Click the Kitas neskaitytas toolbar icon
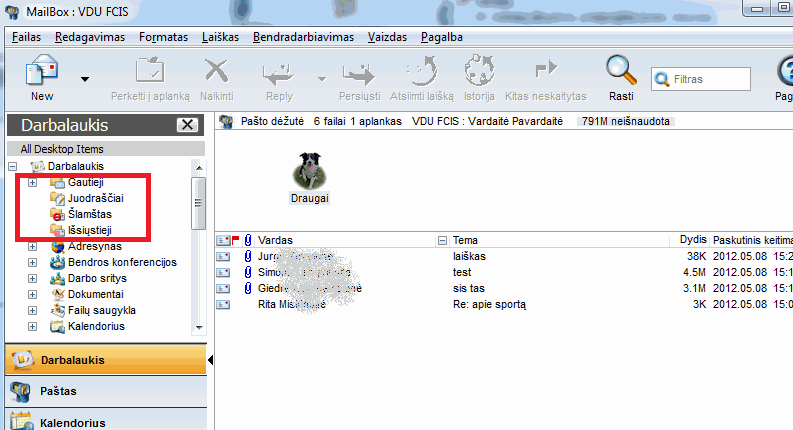This screenshot has width=793, height=430. tap(545, 72)
